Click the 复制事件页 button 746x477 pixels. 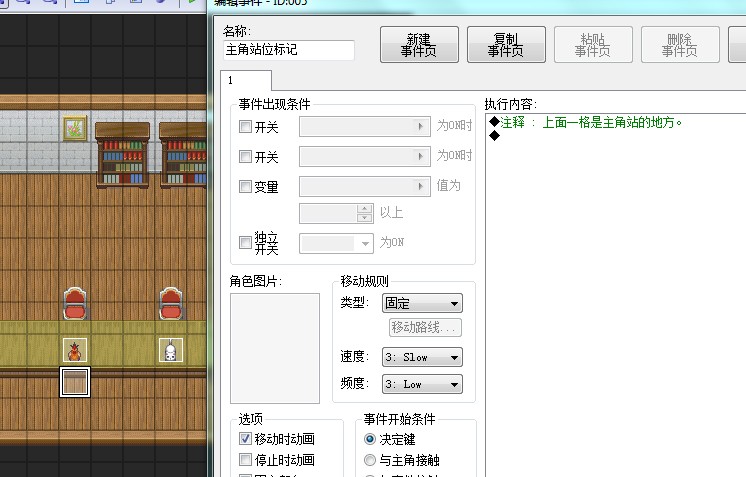coord(506,45)
